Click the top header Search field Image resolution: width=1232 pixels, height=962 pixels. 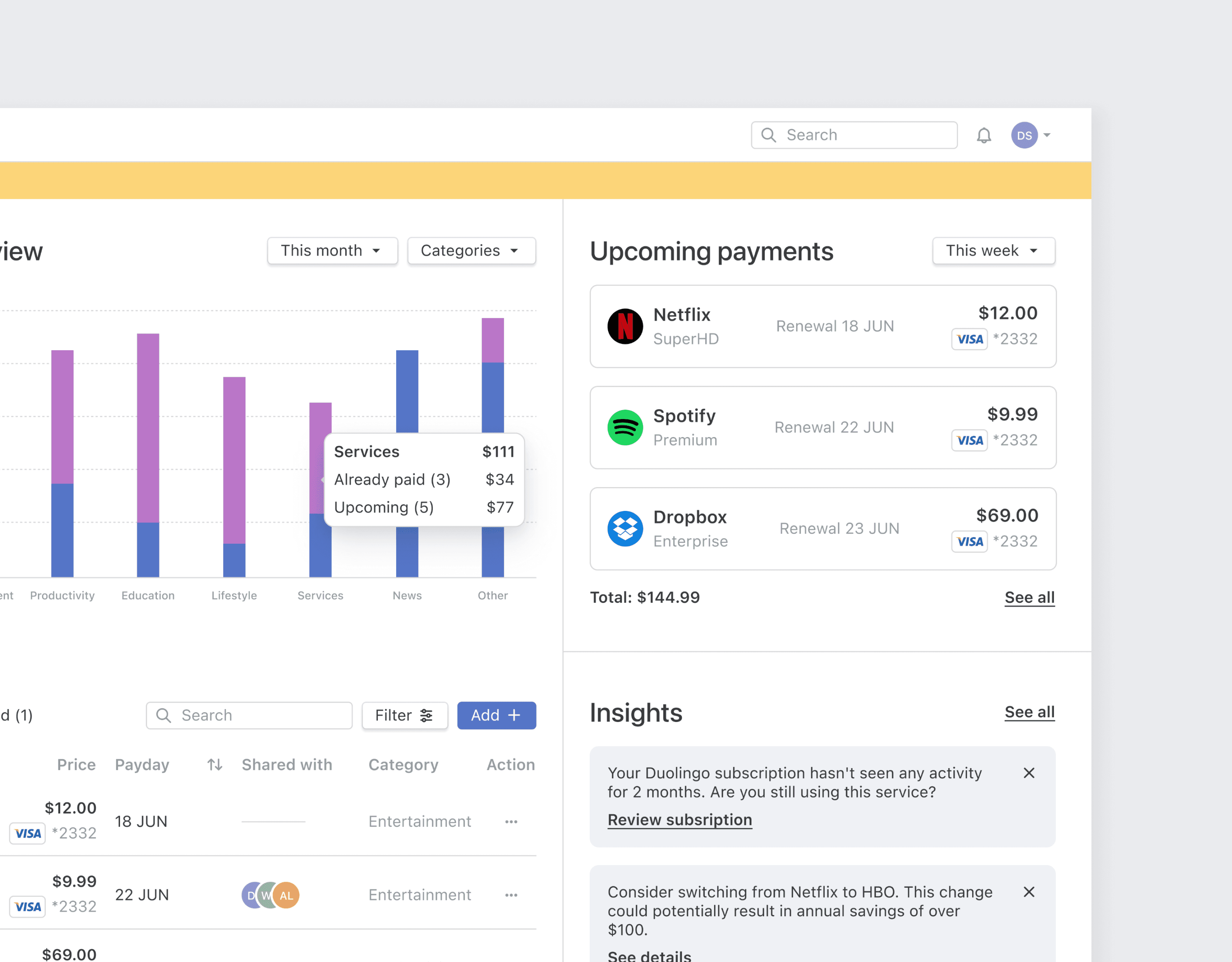click(x=854, y=135)
